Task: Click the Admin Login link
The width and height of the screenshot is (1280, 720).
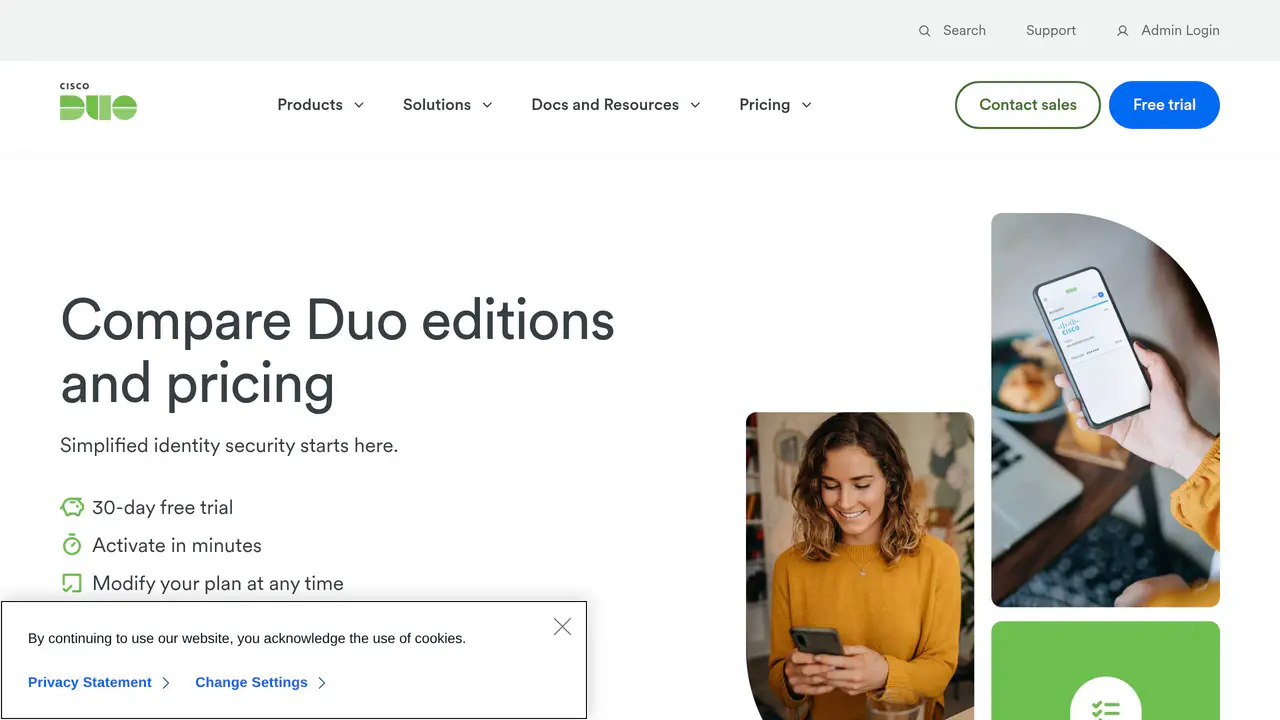Action: tap(1180, 31)
